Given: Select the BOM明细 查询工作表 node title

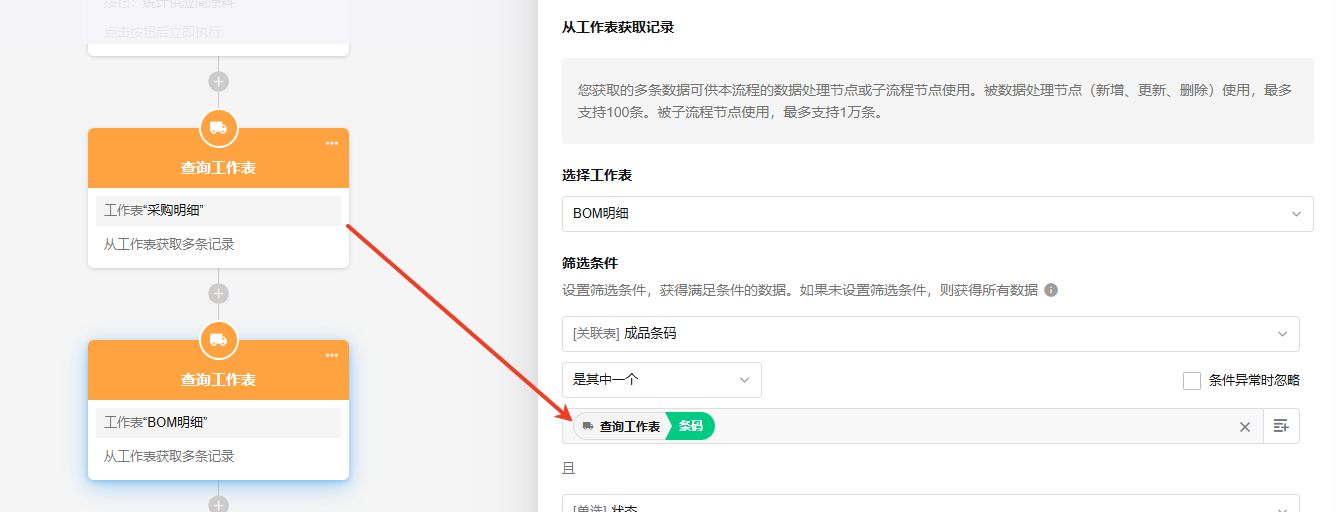Looking at the screenshot, I should pyautogui.click(x=218, y=380).
